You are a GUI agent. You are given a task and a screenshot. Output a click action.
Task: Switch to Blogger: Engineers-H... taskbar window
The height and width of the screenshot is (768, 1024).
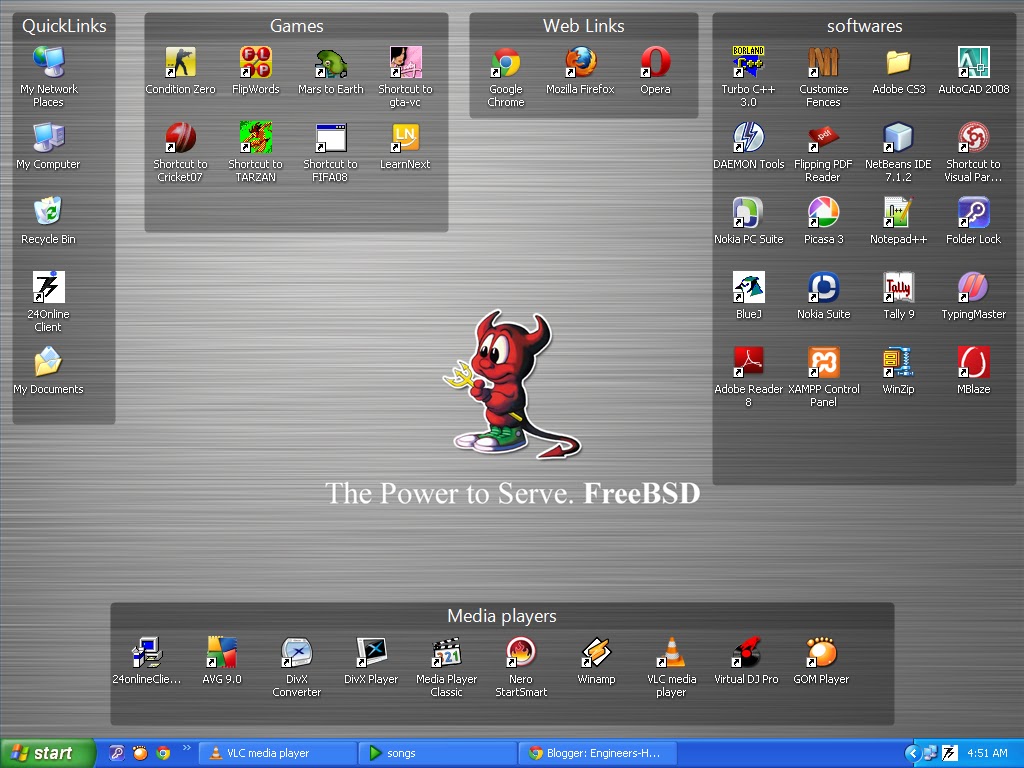coord(598,754)
